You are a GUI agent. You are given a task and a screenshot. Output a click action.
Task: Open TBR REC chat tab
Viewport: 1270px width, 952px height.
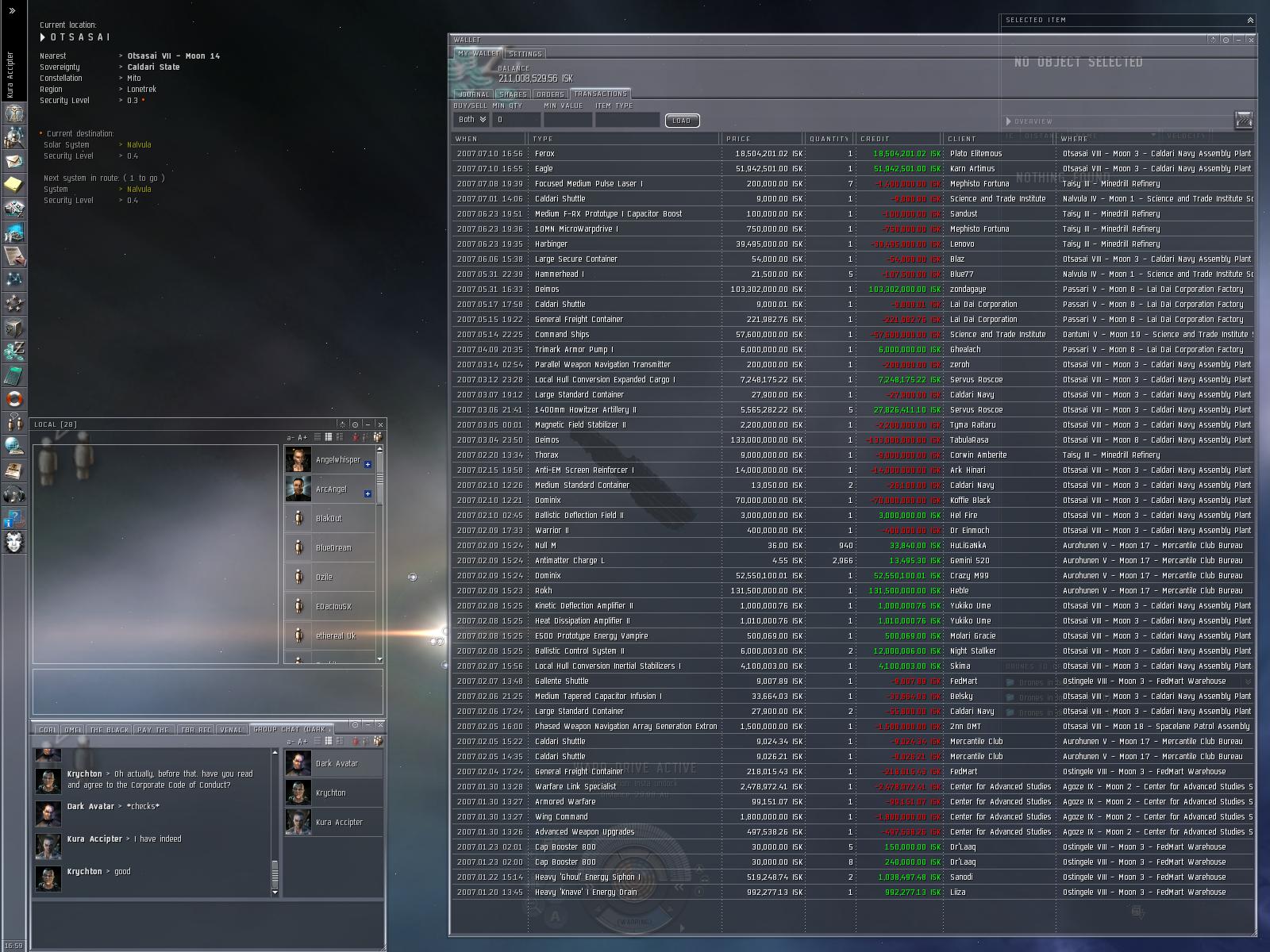tap(196, 730)
